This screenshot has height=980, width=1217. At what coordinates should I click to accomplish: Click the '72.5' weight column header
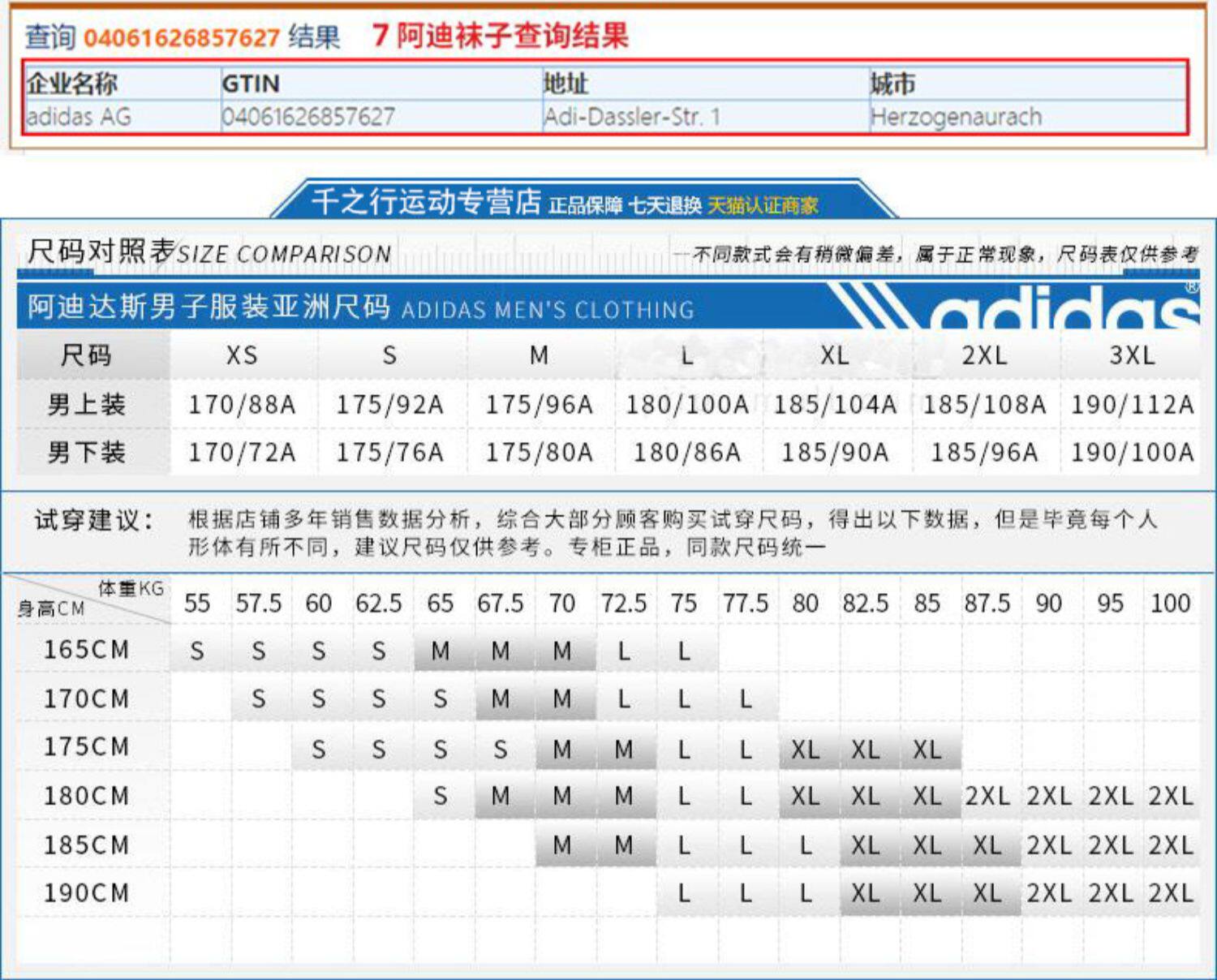point(623,604)
